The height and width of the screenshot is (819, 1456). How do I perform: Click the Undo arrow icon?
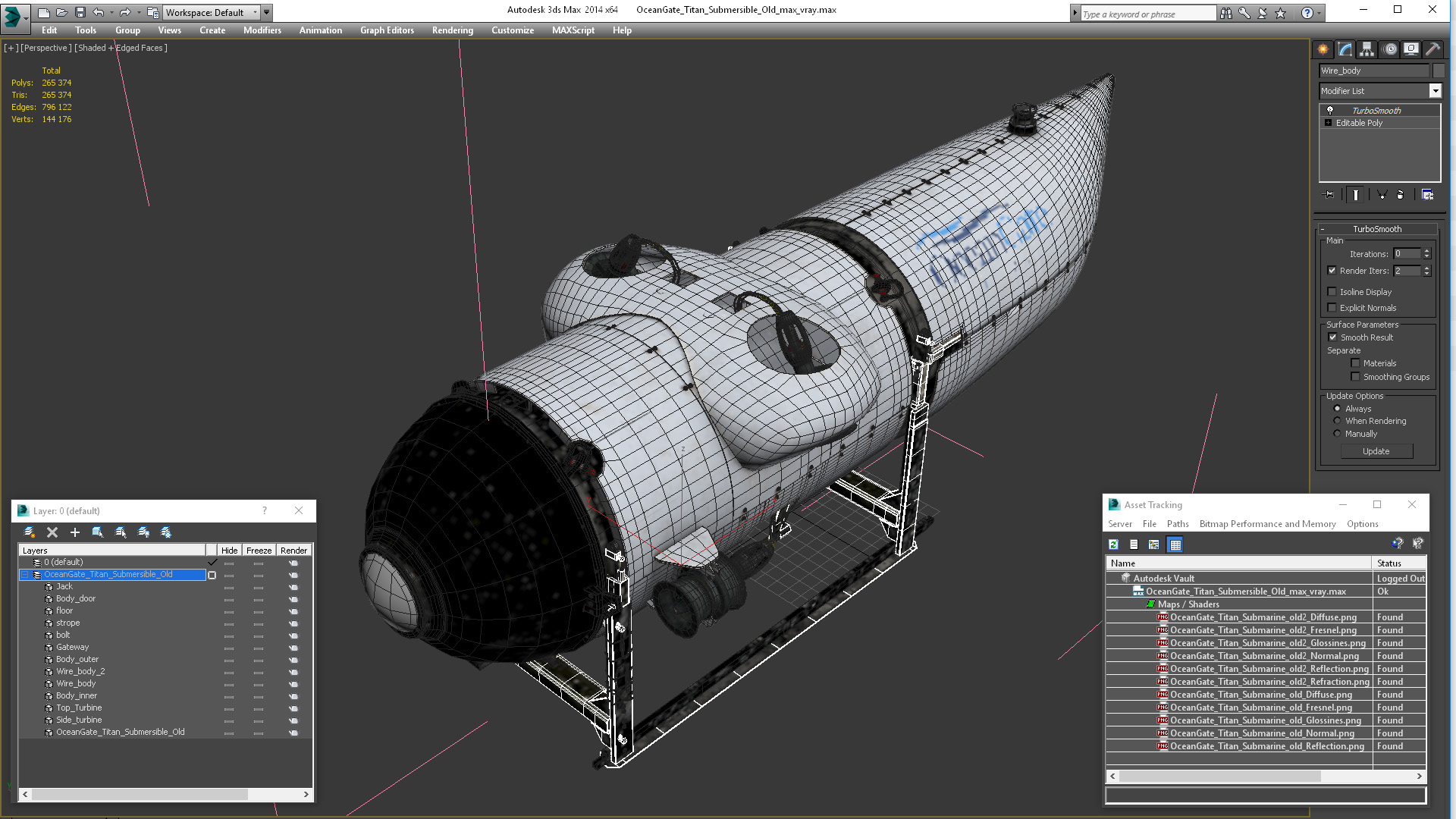click(99, 12)
